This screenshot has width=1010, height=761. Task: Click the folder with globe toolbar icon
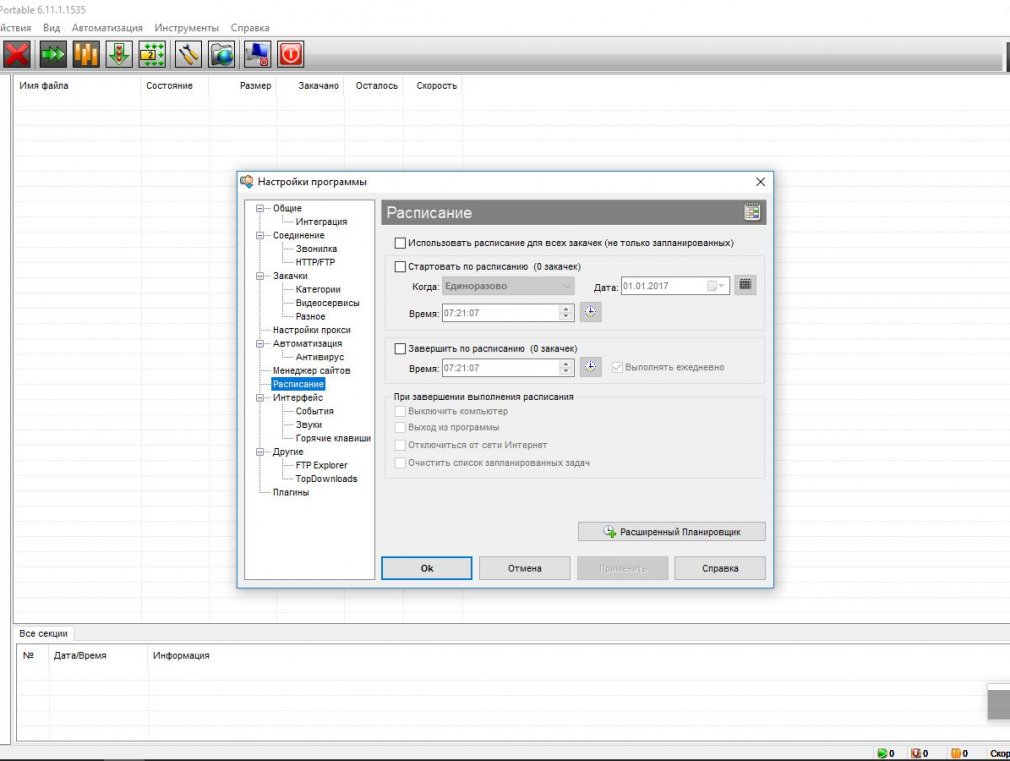click(222, 54)
